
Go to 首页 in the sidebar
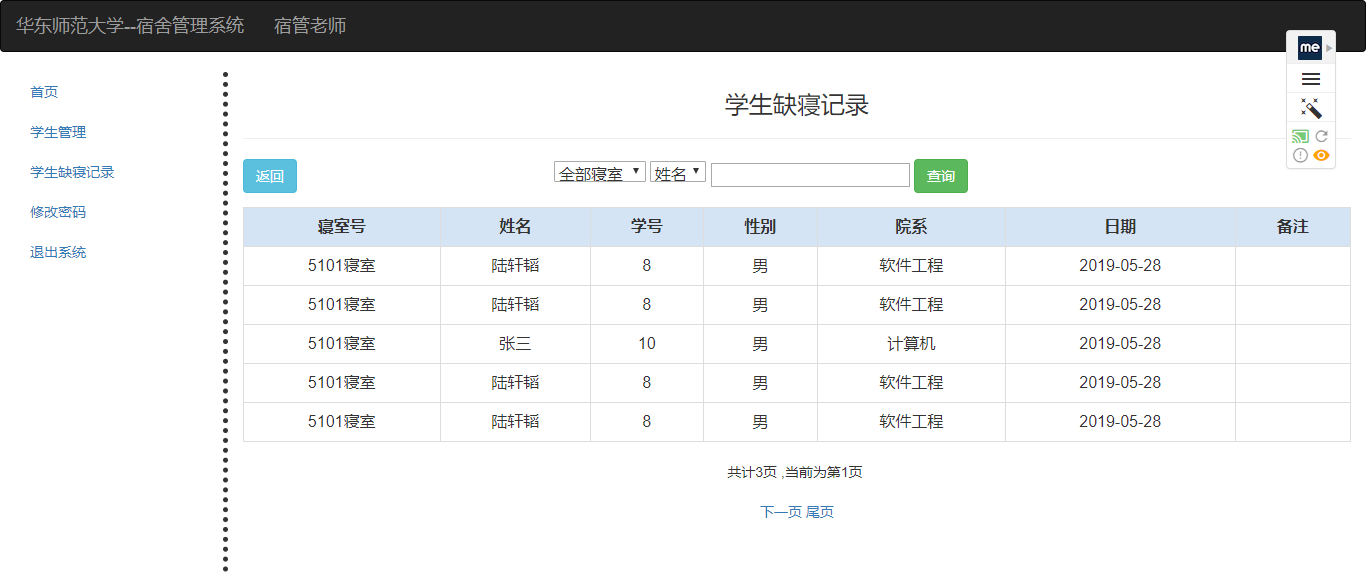pos(44,92)
